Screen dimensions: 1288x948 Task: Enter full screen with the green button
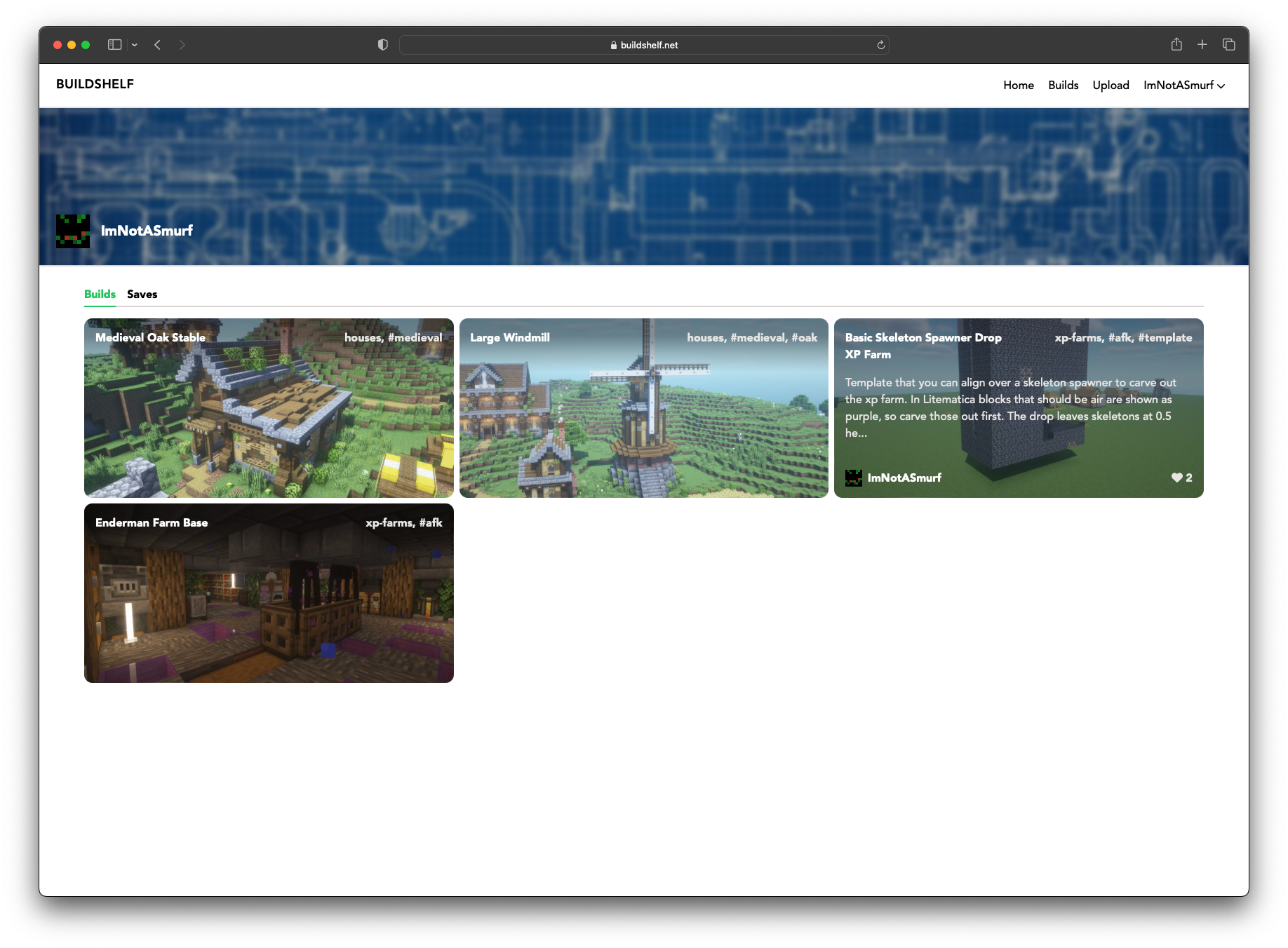coord(86,45)
